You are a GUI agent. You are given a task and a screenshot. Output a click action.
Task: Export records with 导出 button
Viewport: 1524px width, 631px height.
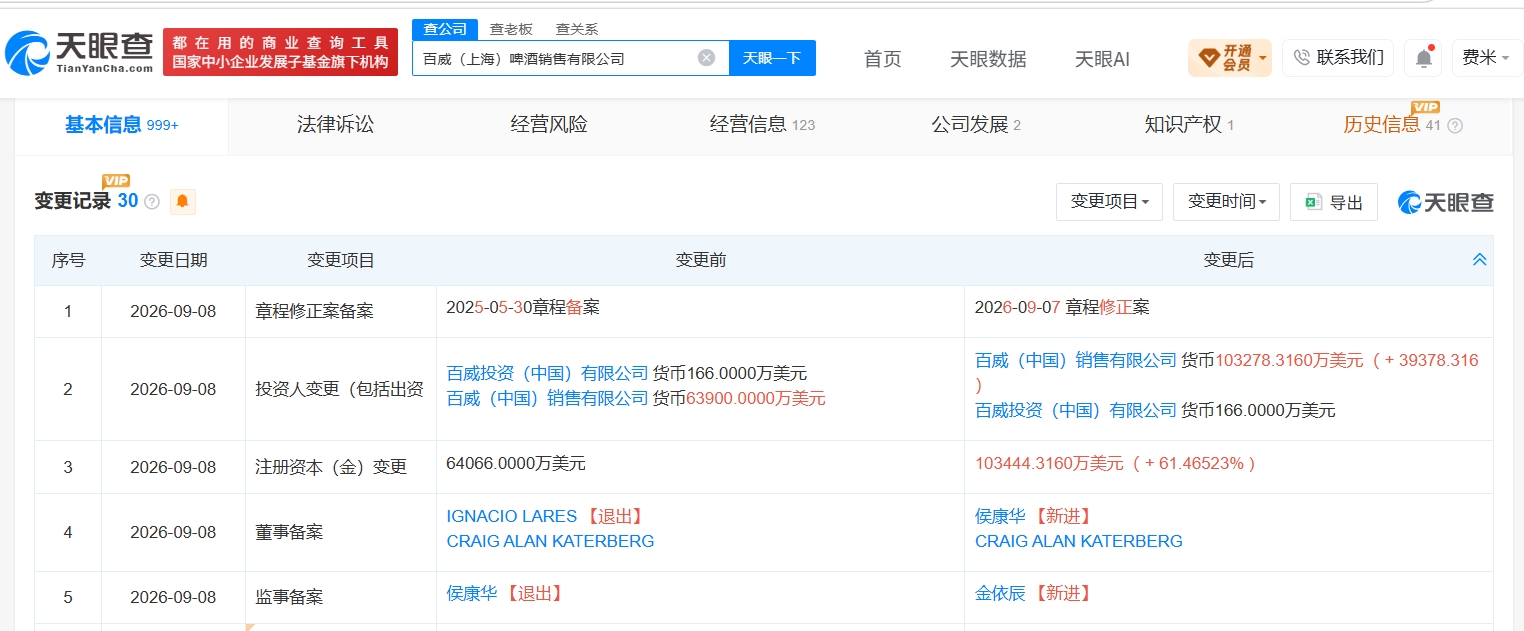1334,202
